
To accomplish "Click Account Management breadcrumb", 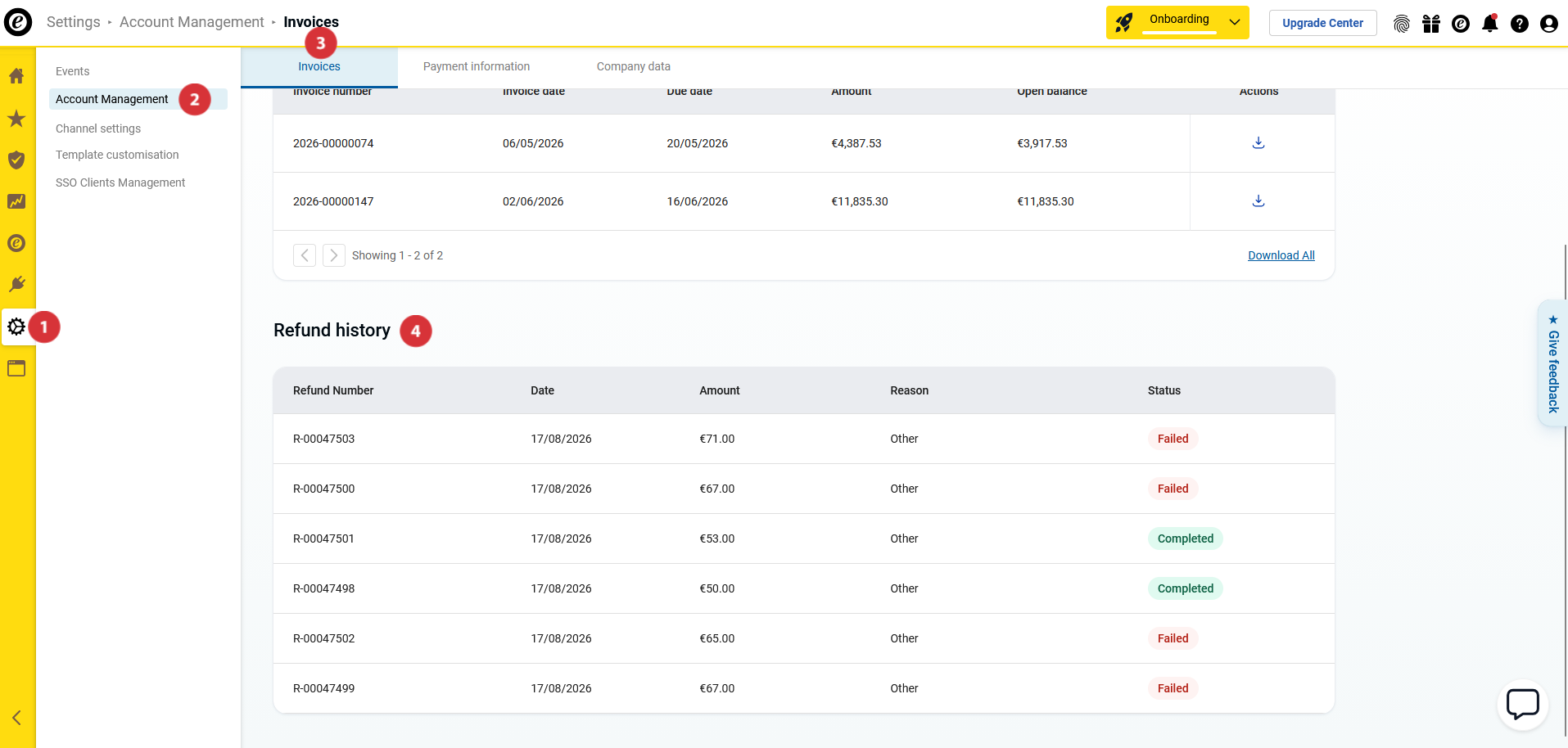I will (x=192, y=22).
